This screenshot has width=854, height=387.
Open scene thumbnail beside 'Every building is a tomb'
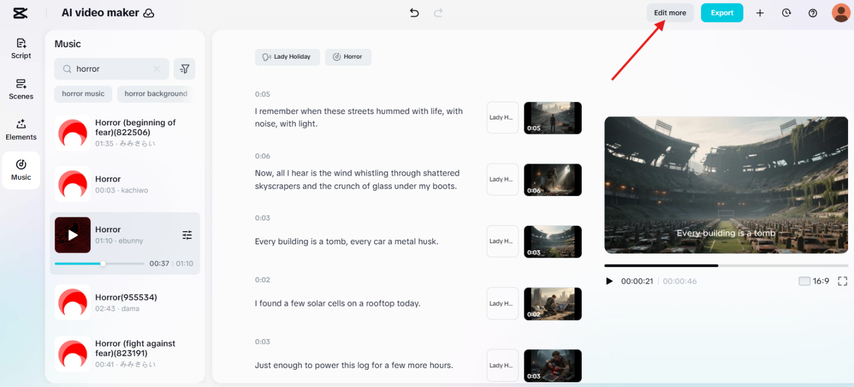553,242
